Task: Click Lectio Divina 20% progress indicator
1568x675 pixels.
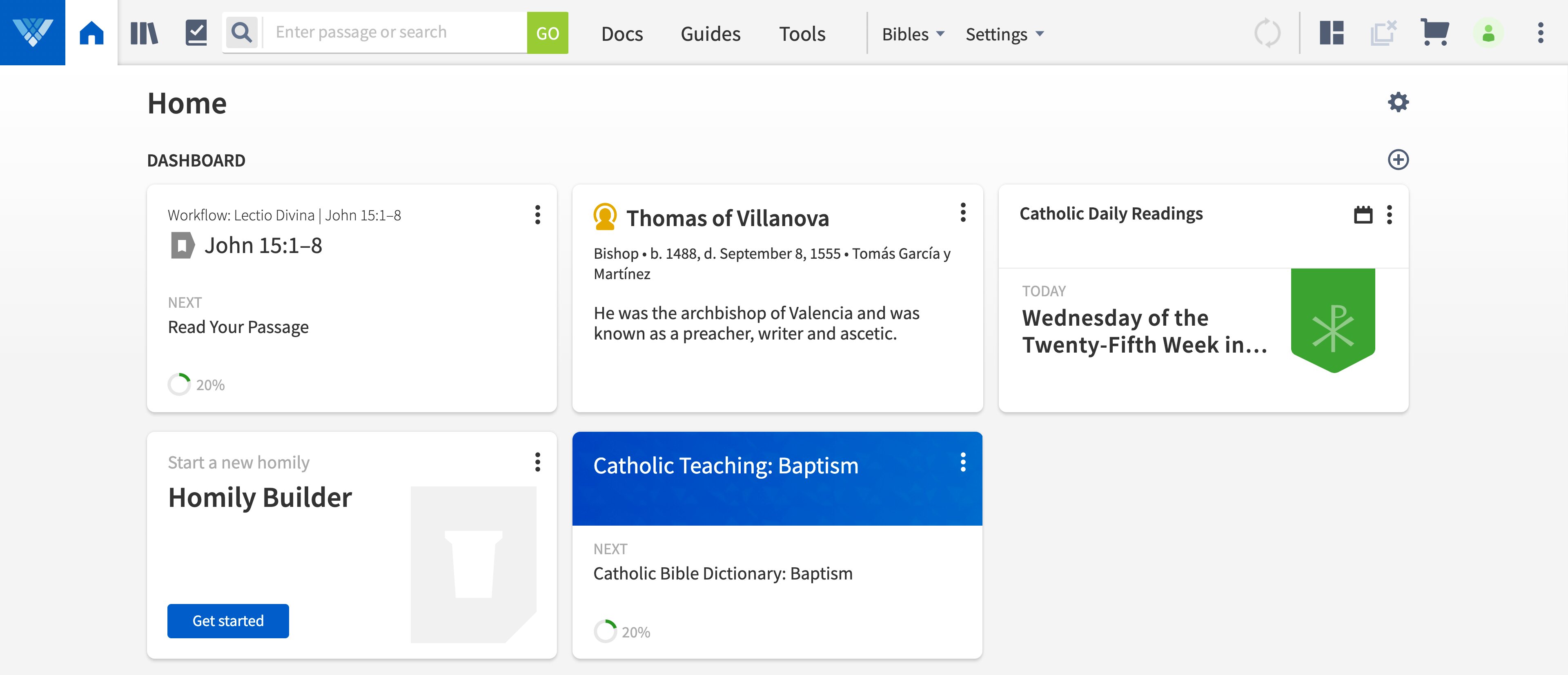Action: pos(196,384)
